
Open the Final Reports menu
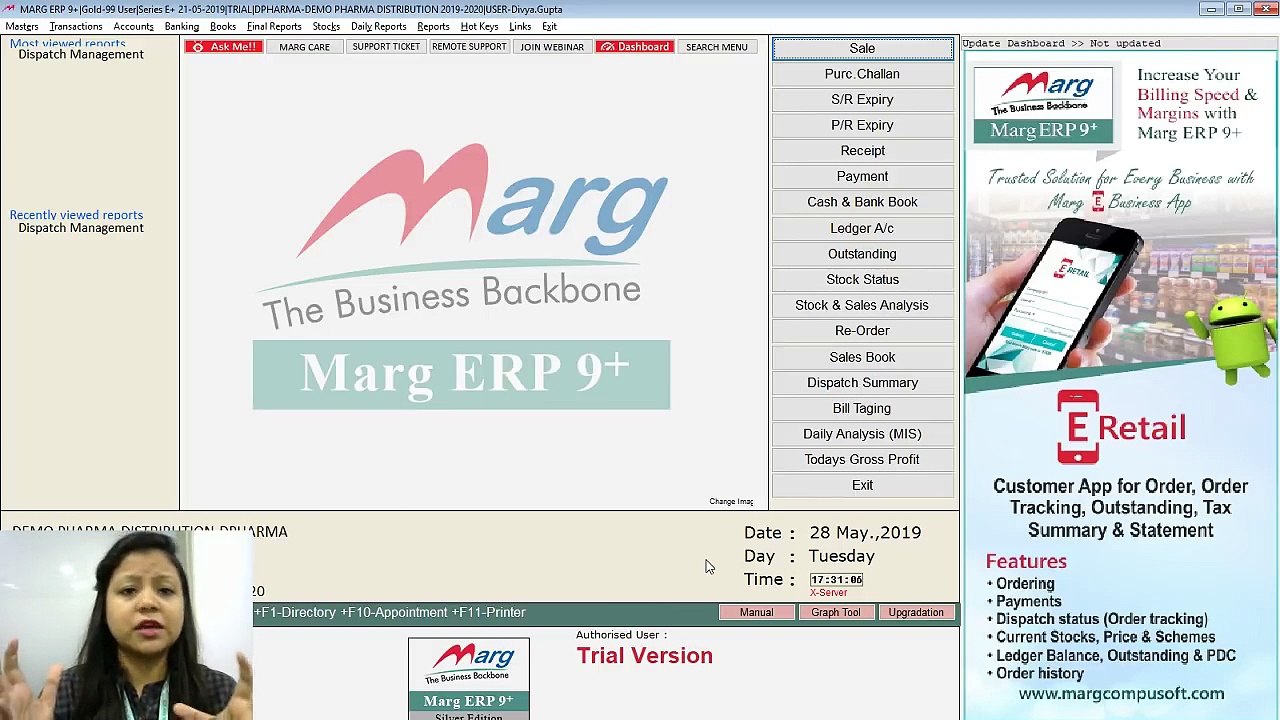pos(274,26)
